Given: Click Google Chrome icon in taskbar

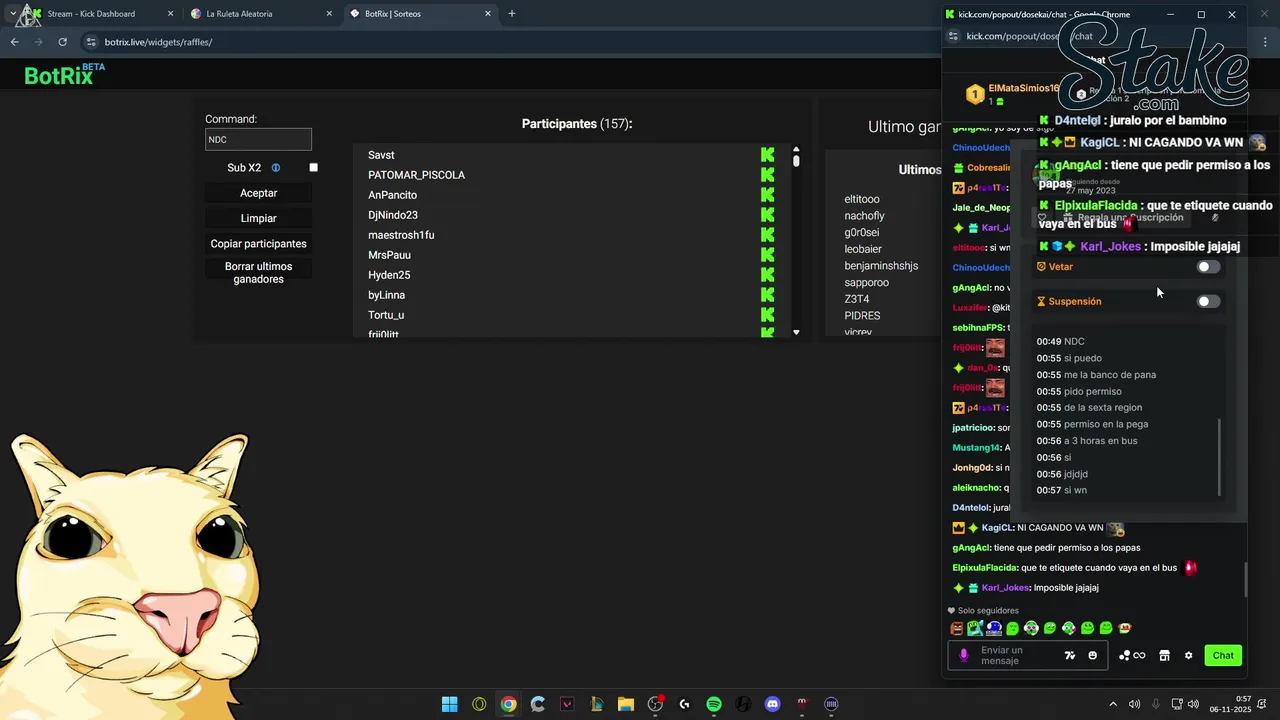Looking at the screenshot, I should pos(509,704).
